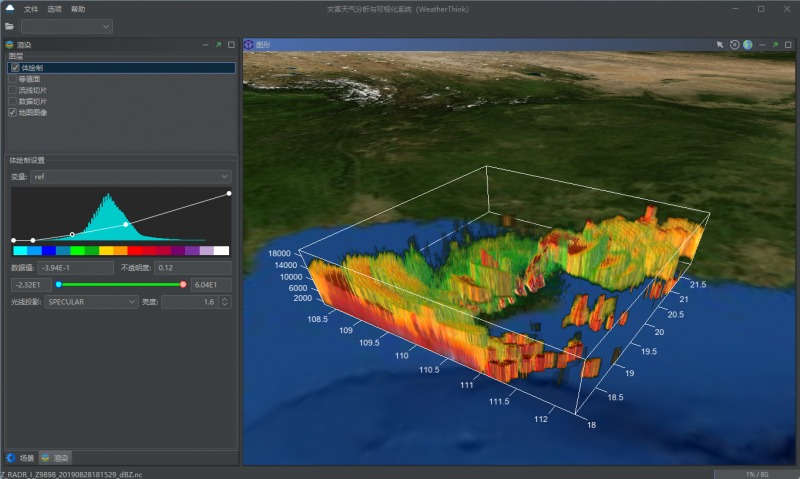Viewport: 800px width, 479px height.
Task: Toggle the 地图图像 checkbox off
Action: pyautogui.click(x=12, y=112)
